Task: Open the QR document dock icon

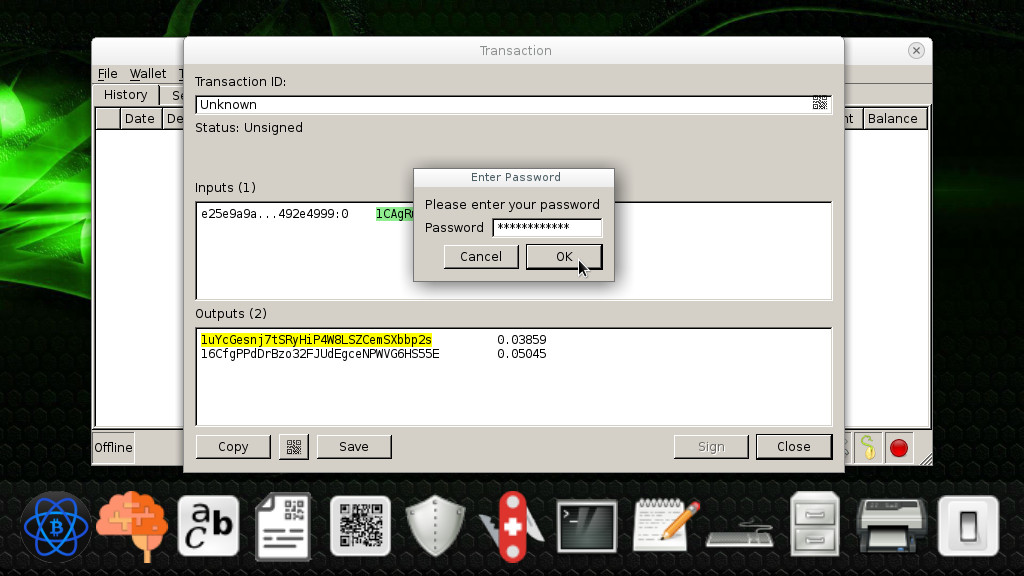Action: 283,526
